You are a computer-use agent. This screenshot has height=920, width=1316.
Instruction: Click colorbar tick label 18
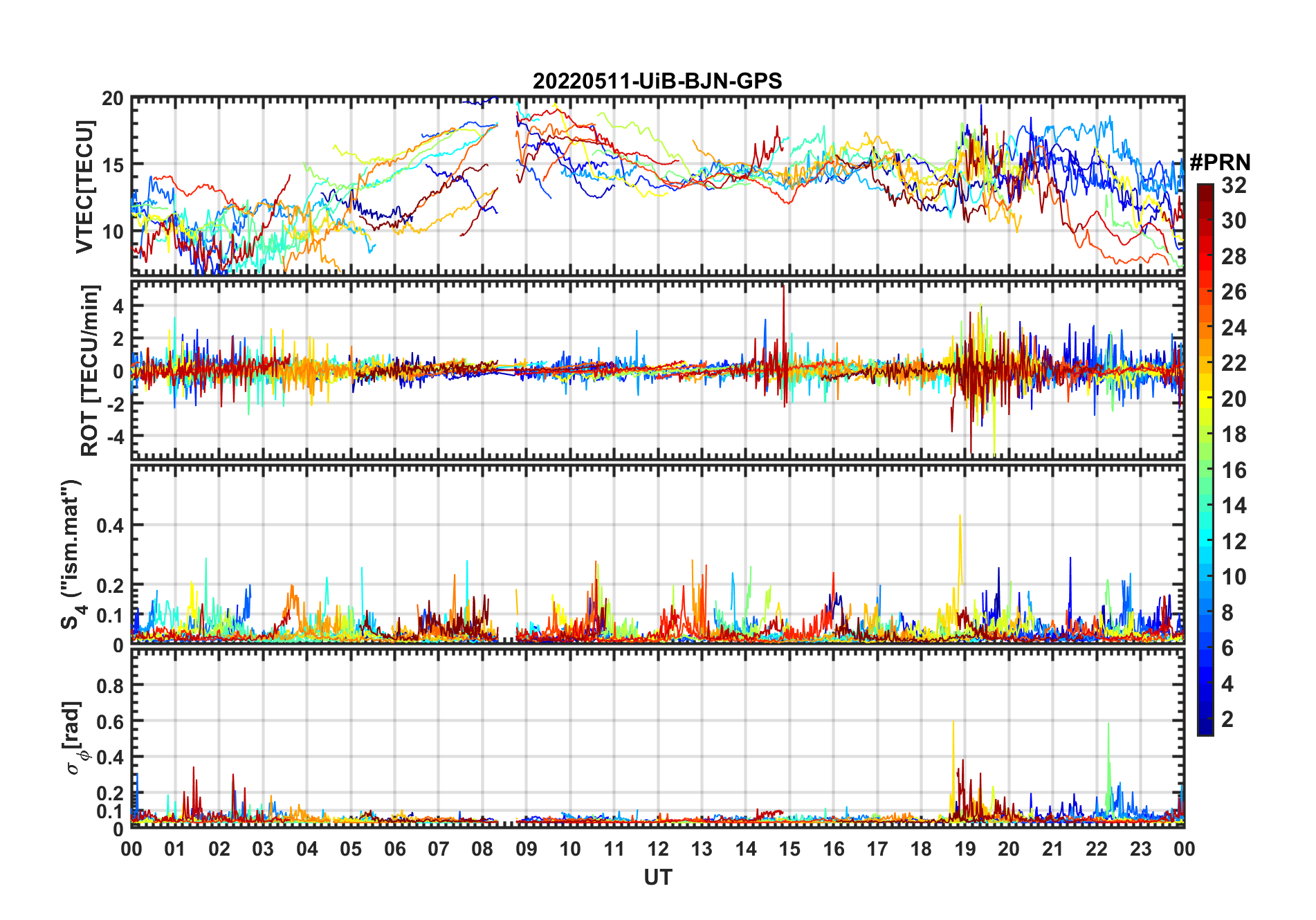[1234, 434]
